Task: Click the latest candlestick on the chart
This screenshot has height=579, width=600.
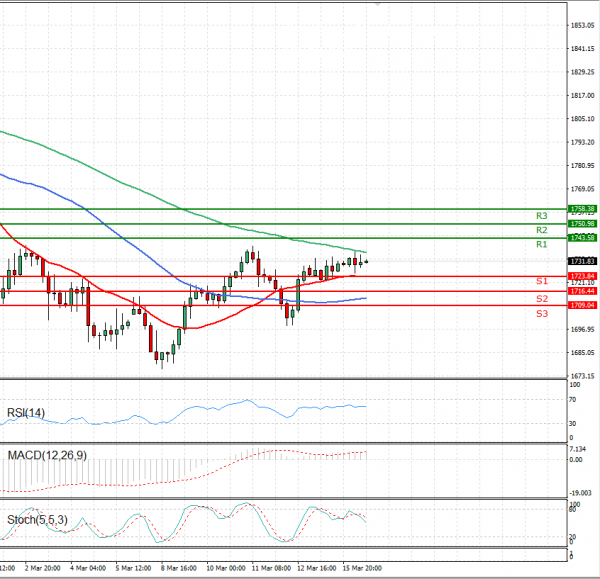Action: [x=366, y=262]
